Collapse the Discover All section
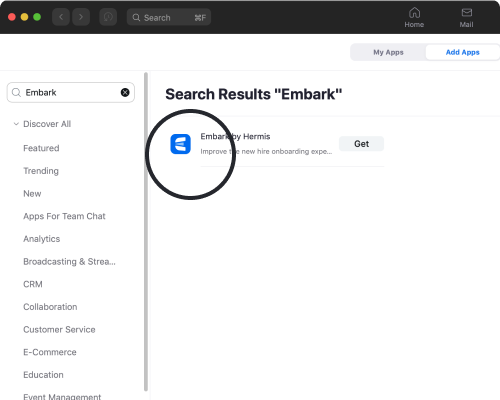Image resolution: width=500 pixels, height=400 pixels. pyautogui.click(x=16, y=124)
